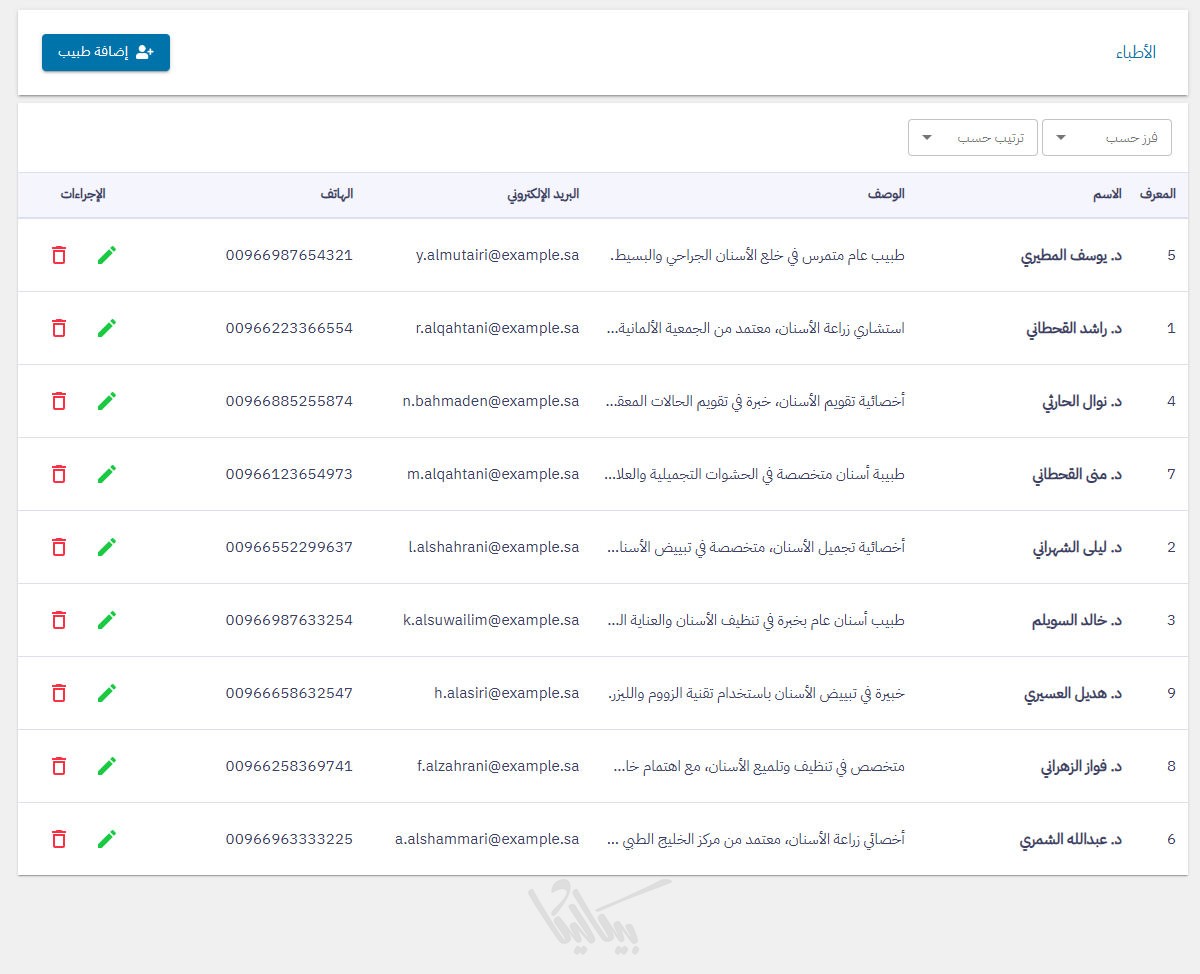The width and height of the screenshot is (1200, 974).
Task: Click phone number 00966223366554
Action: click(289, 328)
